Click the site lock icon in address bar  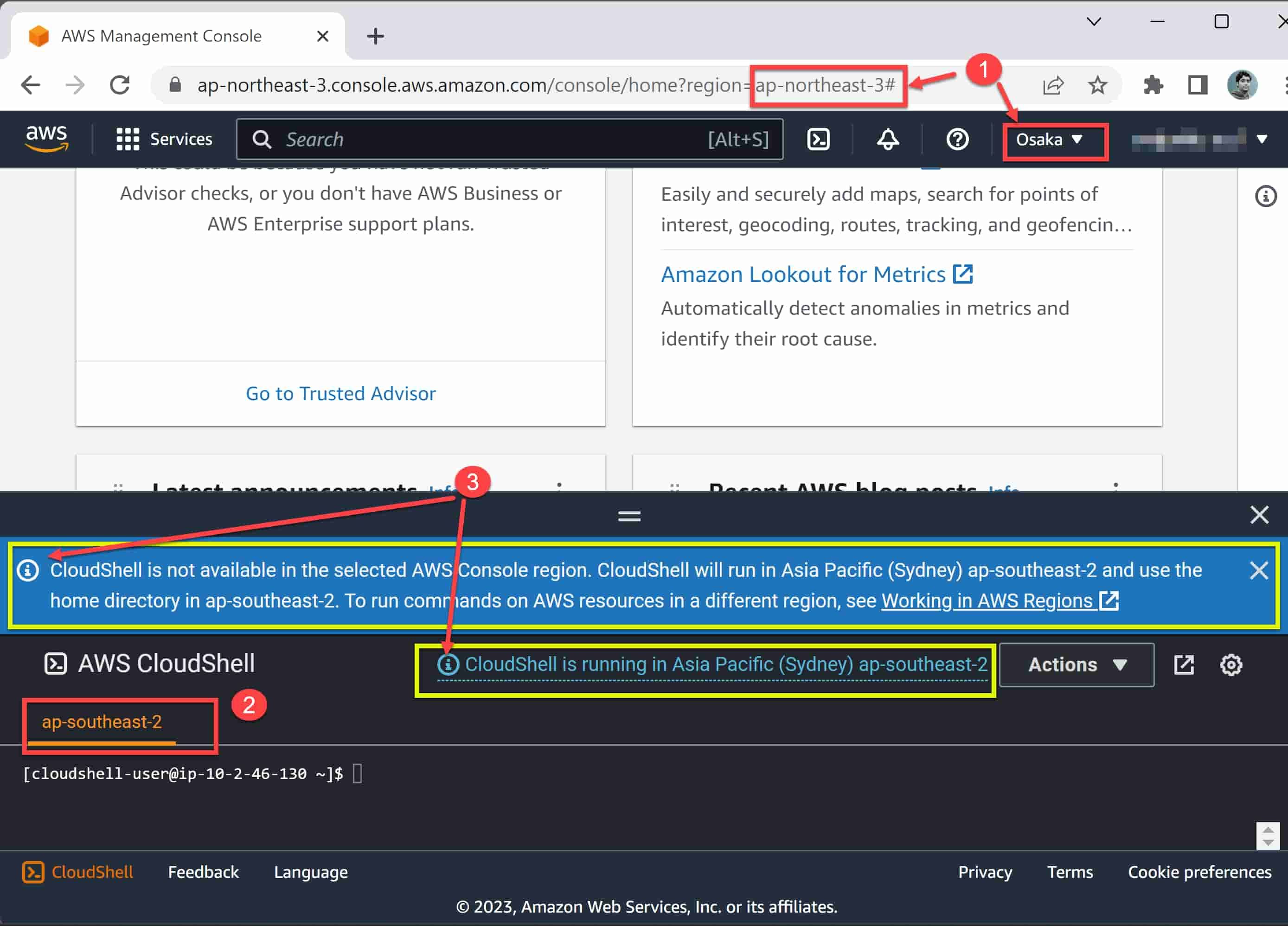pyautogui.click(x=175, y=85)
